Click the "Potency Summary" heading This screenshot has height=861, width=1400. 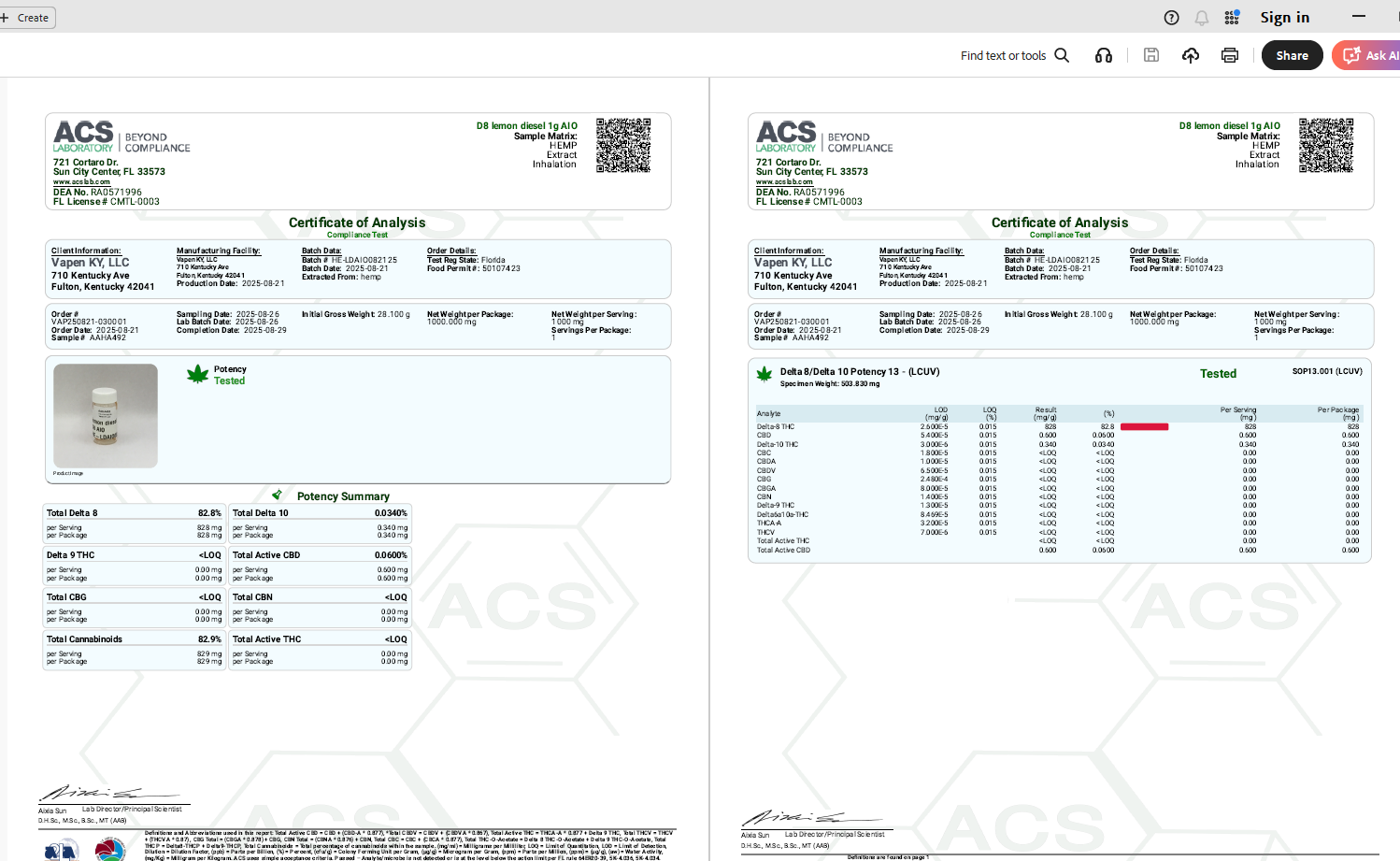tap(343, 496)
